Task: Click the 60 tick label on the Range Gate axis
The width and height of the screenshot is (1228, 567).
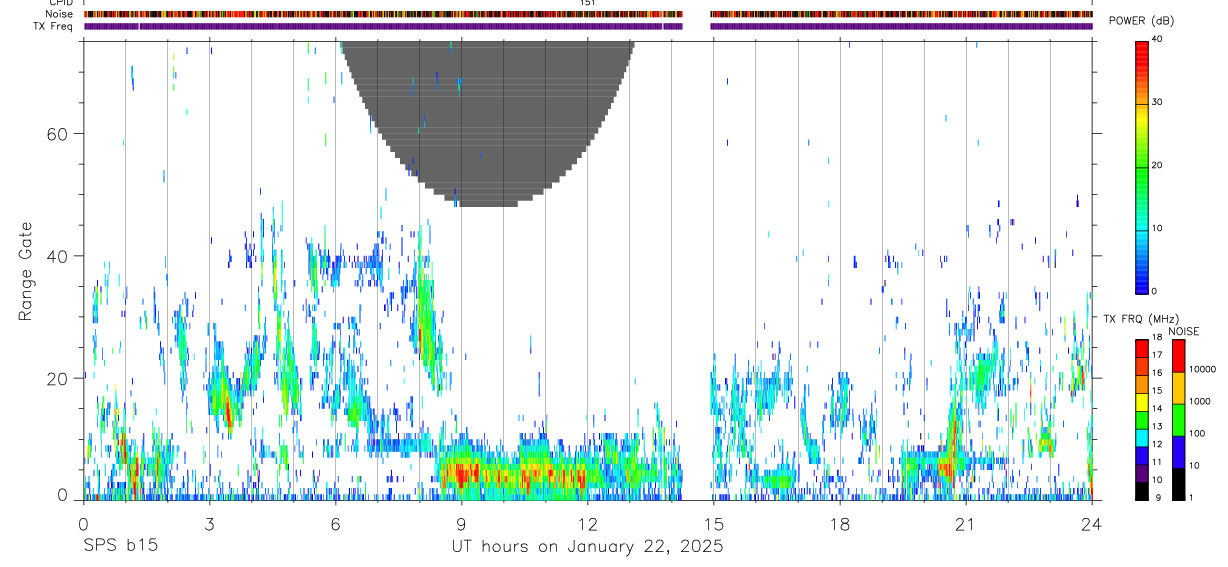Action: pos(57,133)
